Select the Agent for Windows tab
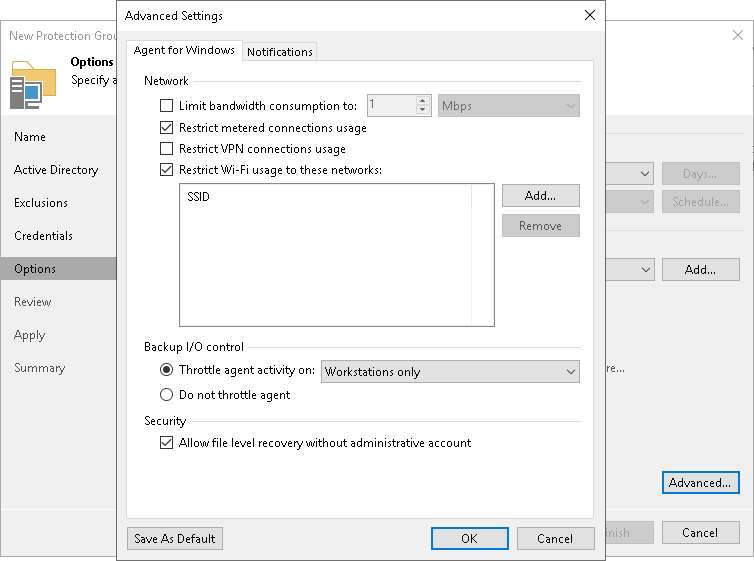 point(184,50)
